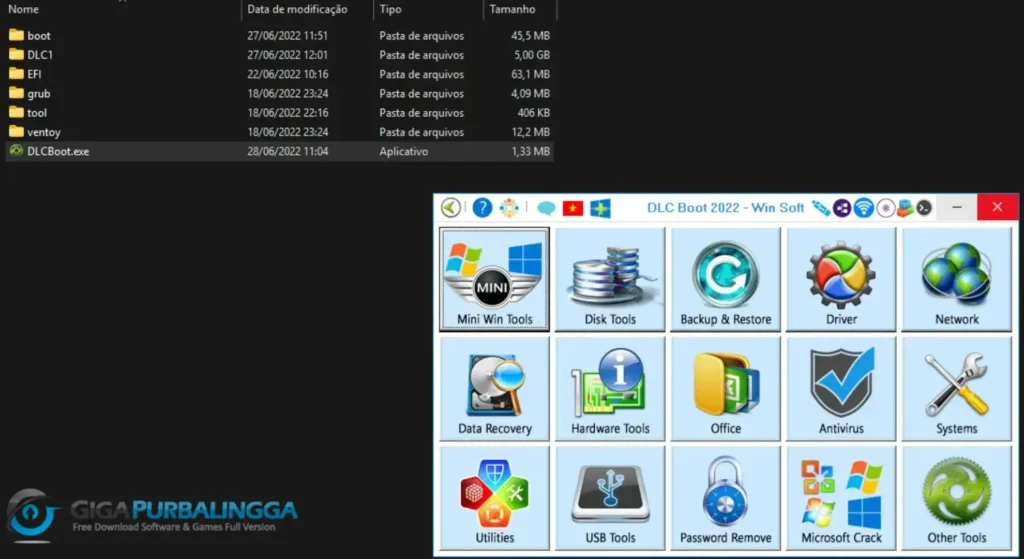Click the 5,00 GB size of DLC1
1024x559 pixels.
pos(530,55)
